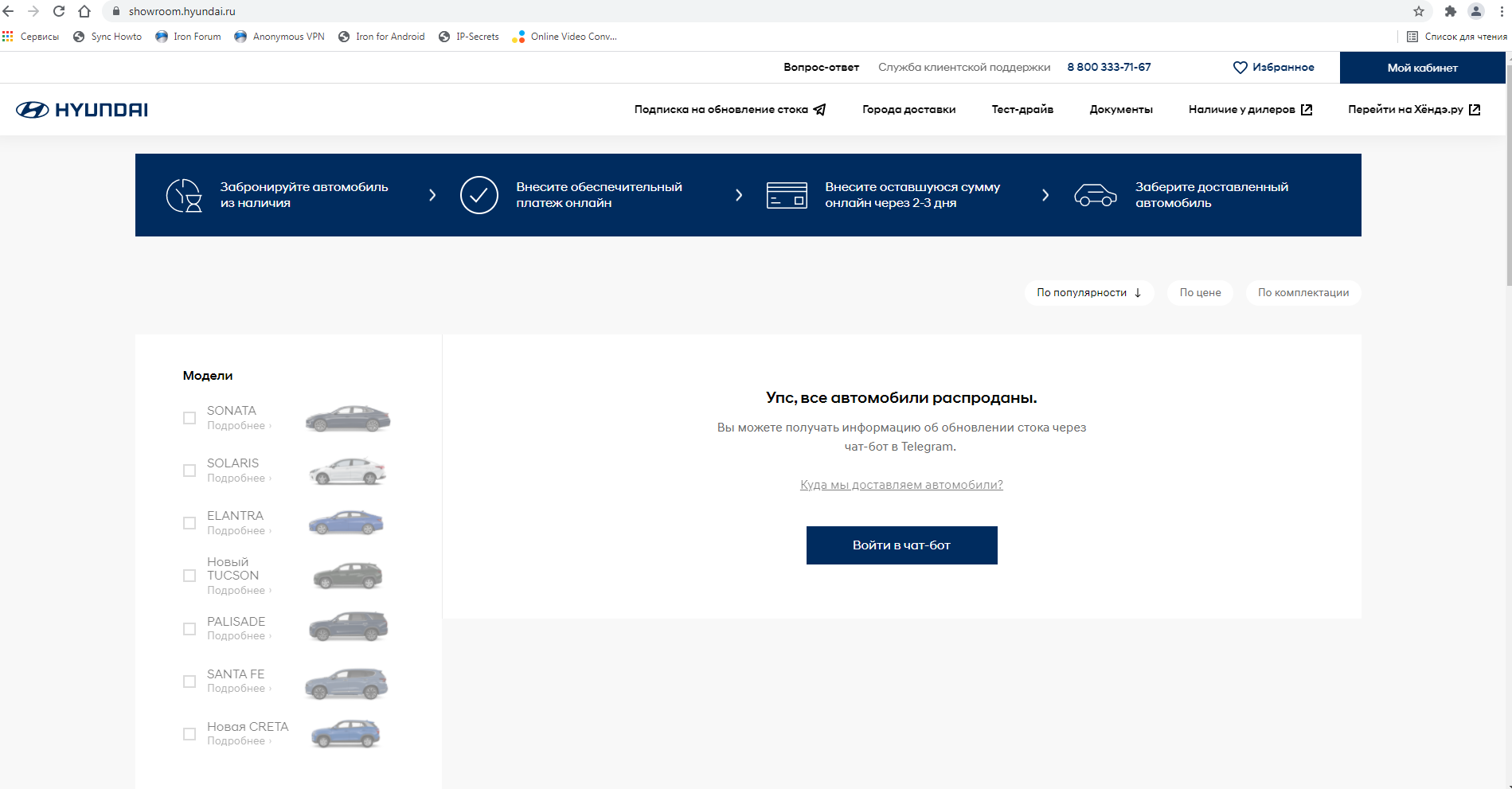The image size is (1512, 789).
Task: Expand Подробнее under PALISADE
Action: click(x=239, y=636)
